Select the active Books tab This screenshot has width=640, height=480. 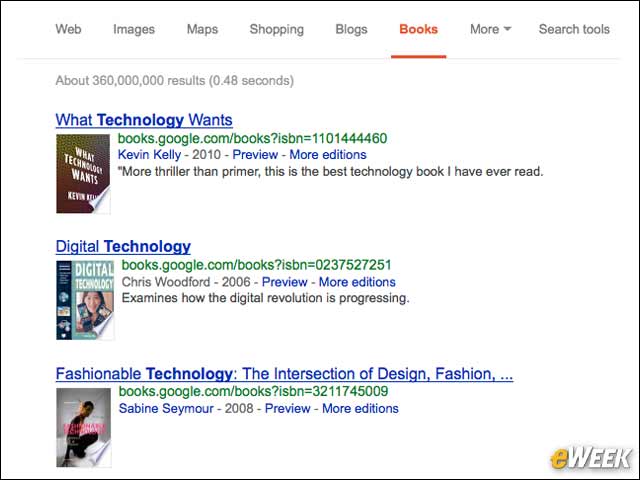418,29
